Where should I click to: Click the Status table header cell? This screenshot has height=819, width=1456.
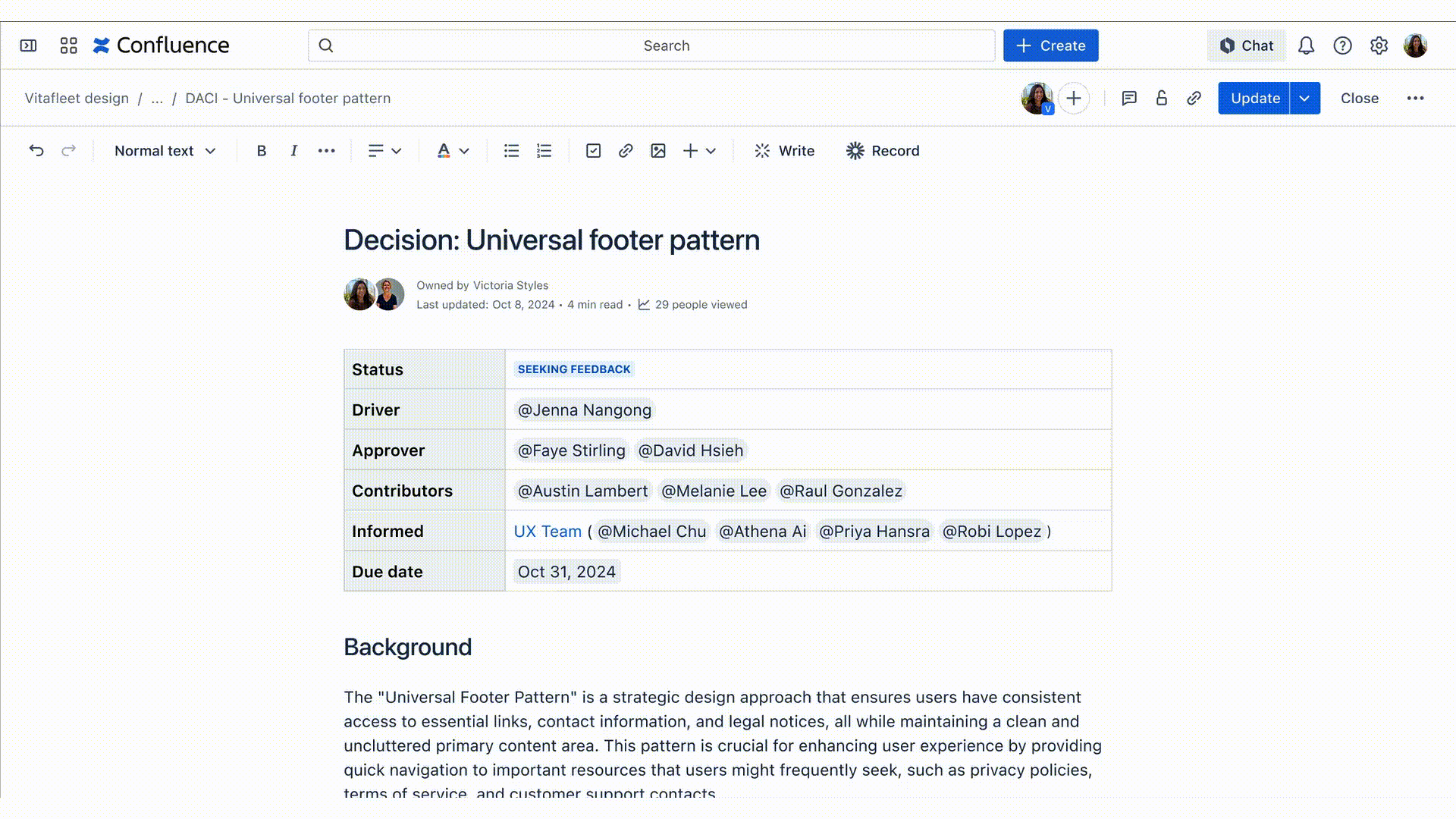pos(425,369)
